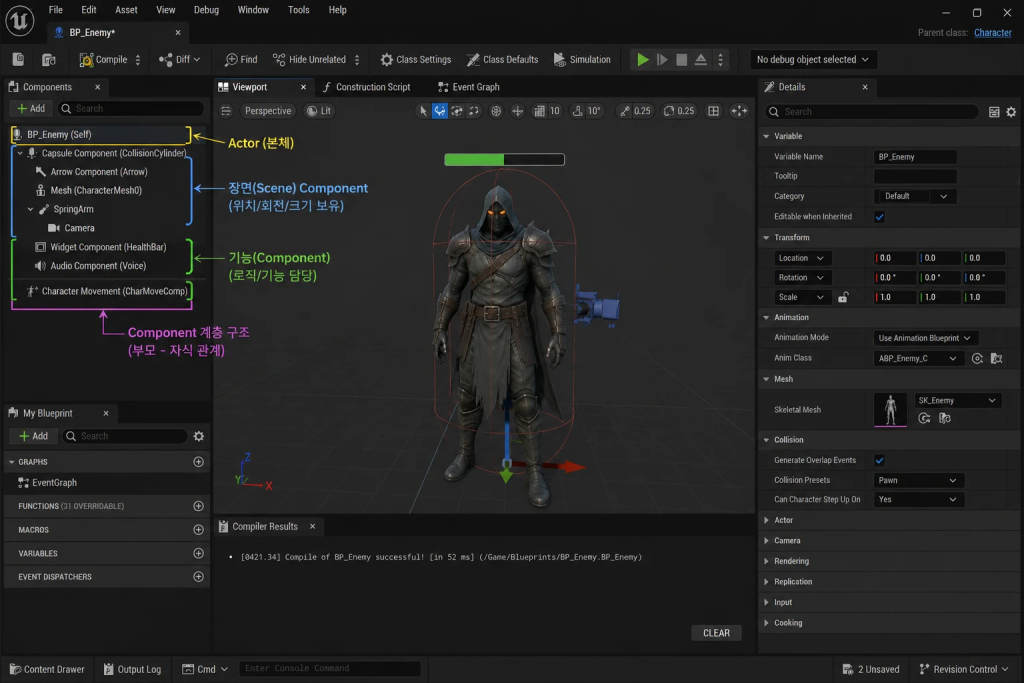Click the Stop playback button

pos(681,59)
